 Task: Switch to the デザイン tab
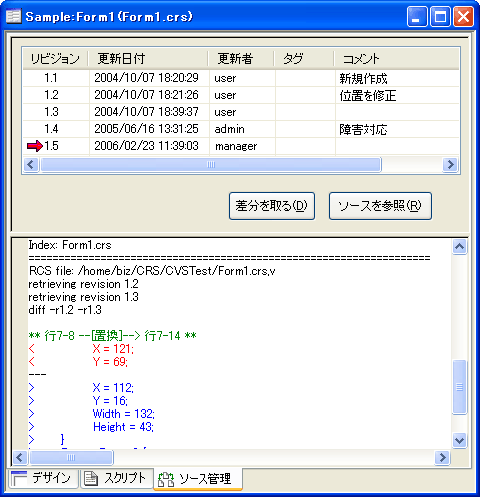[x=43, y=479]
